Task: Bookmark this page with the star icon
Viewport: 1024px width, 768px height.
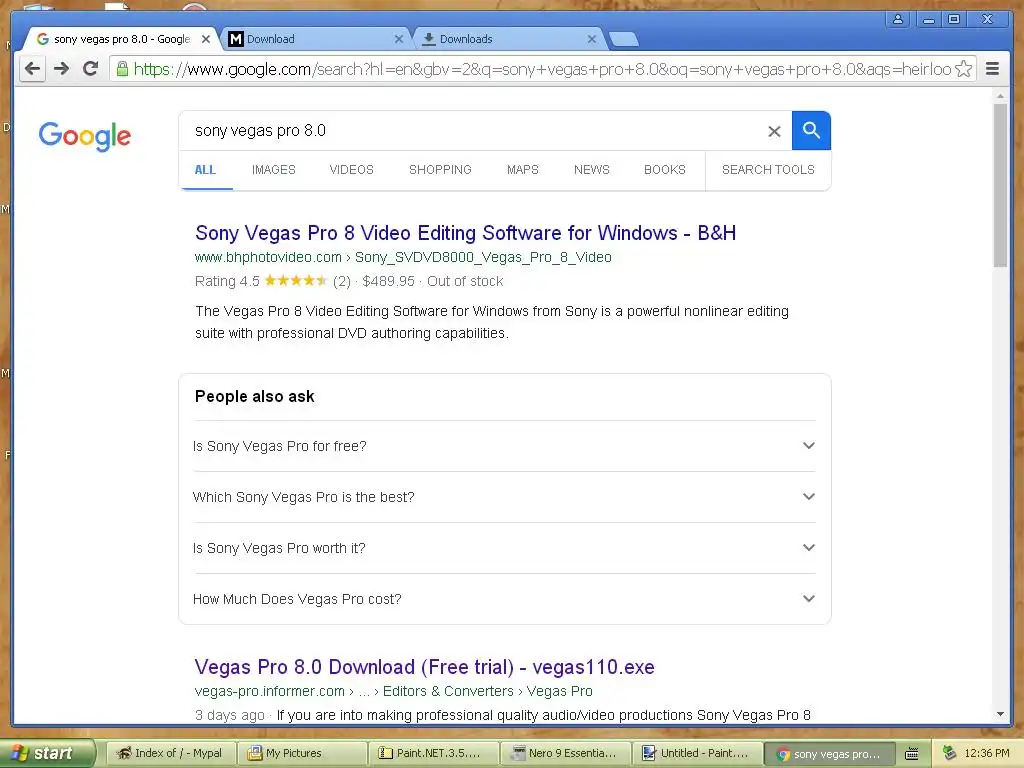Action: click(963, 69)
